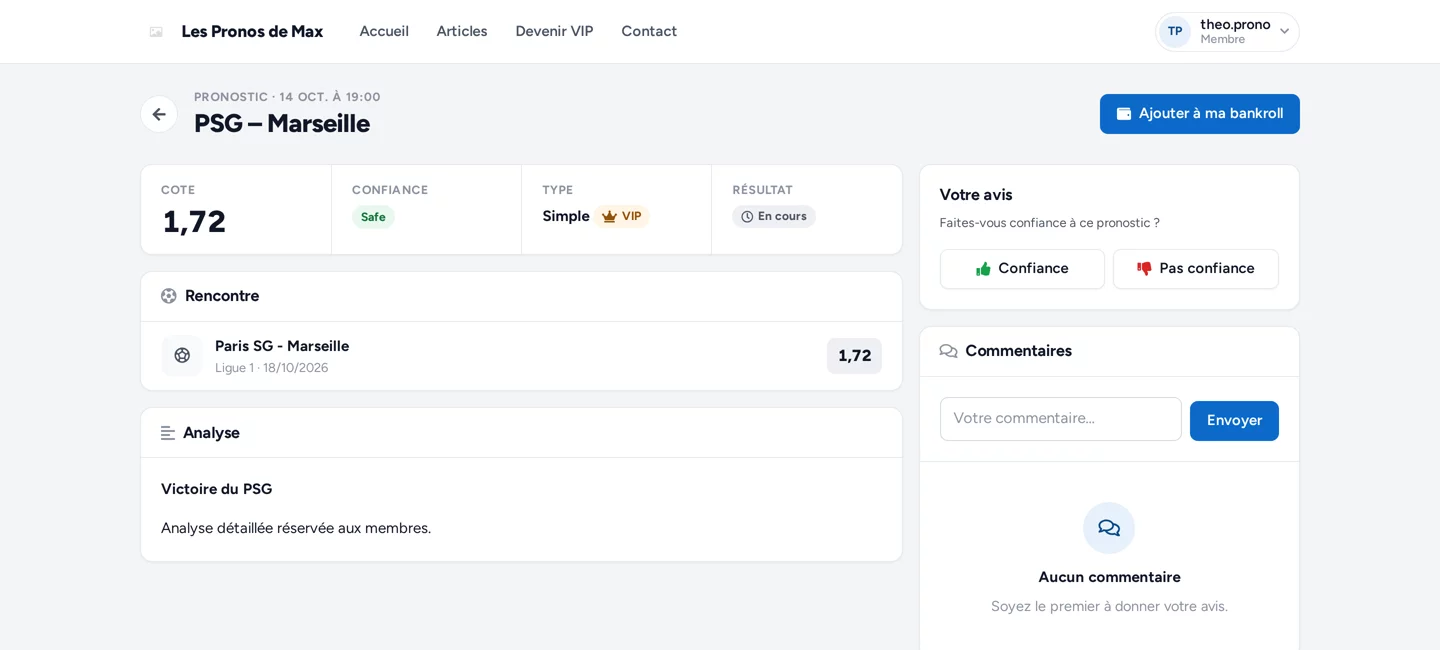Open the Contact page
Viewport: 1440px width, 650px height.
pos(649,31)
